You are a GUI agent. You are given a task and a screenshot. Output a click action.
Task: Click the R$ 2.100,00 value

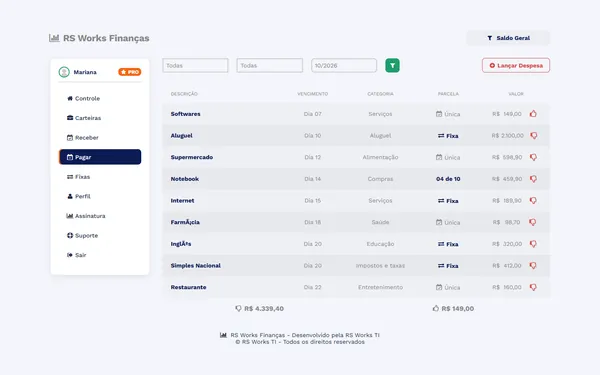pos(508,135)
